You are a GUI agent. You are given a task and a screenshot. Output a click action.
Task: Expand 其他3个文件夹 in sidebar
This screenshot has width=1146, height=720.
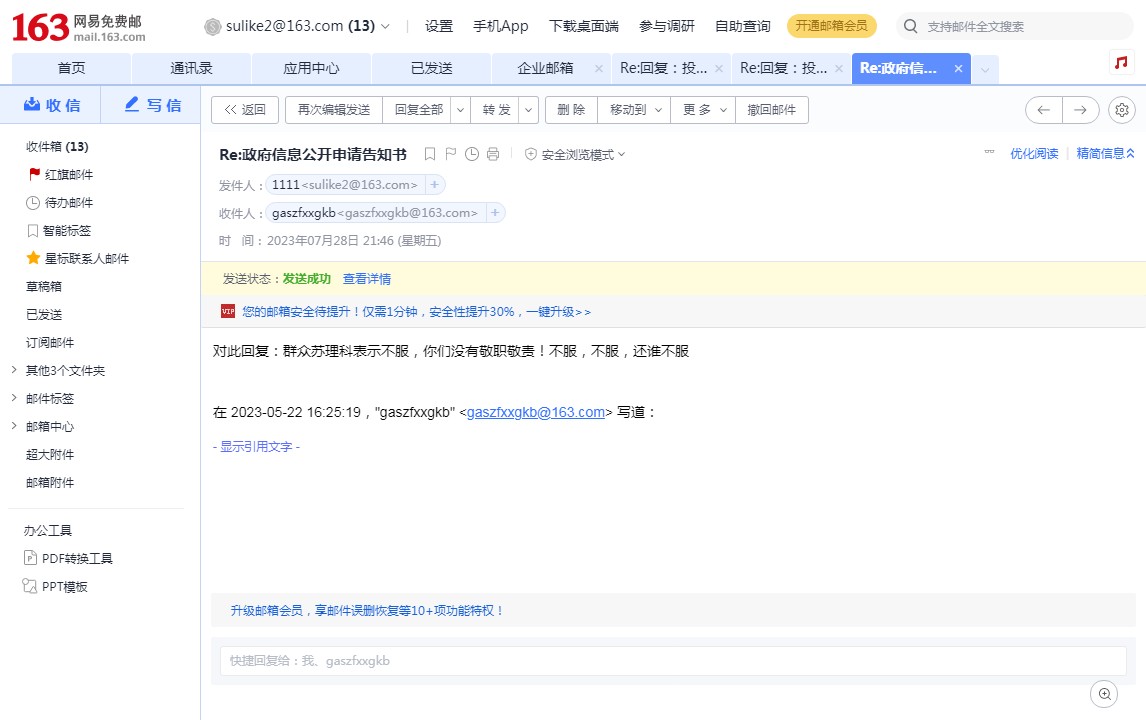pos(14,370)
